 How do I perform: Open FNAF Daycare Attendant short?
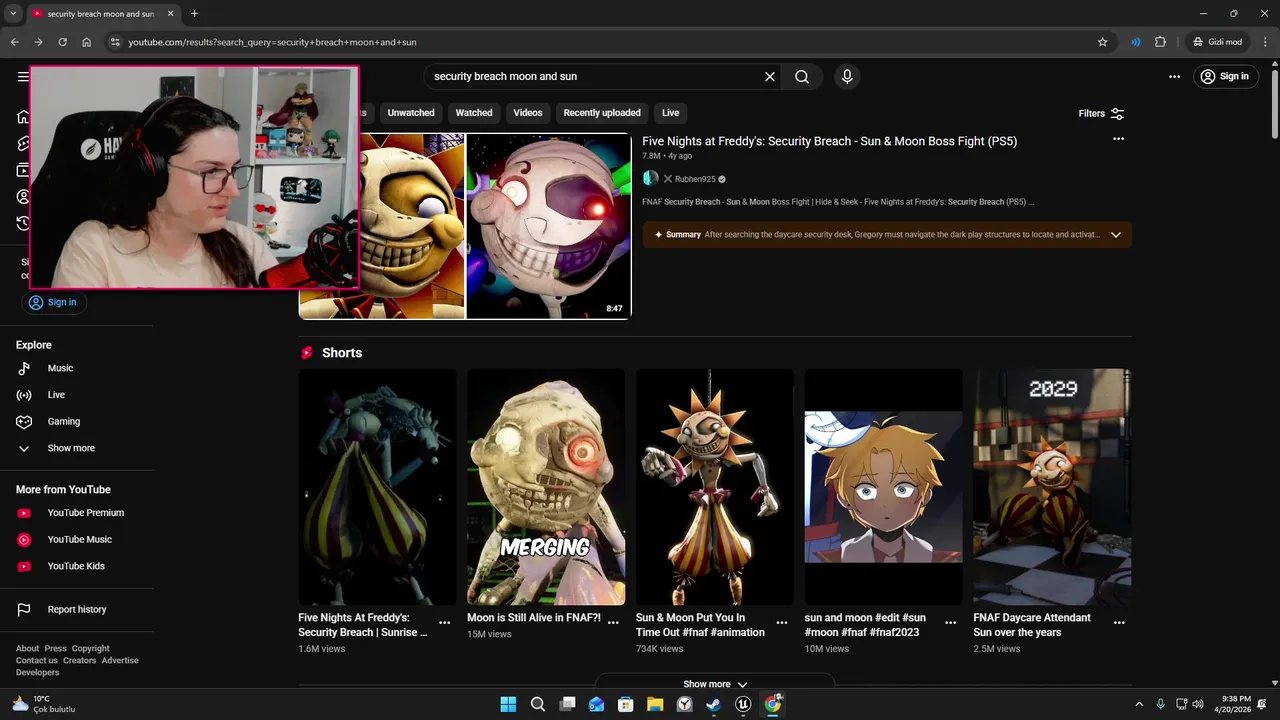(x=1052, y=487)
